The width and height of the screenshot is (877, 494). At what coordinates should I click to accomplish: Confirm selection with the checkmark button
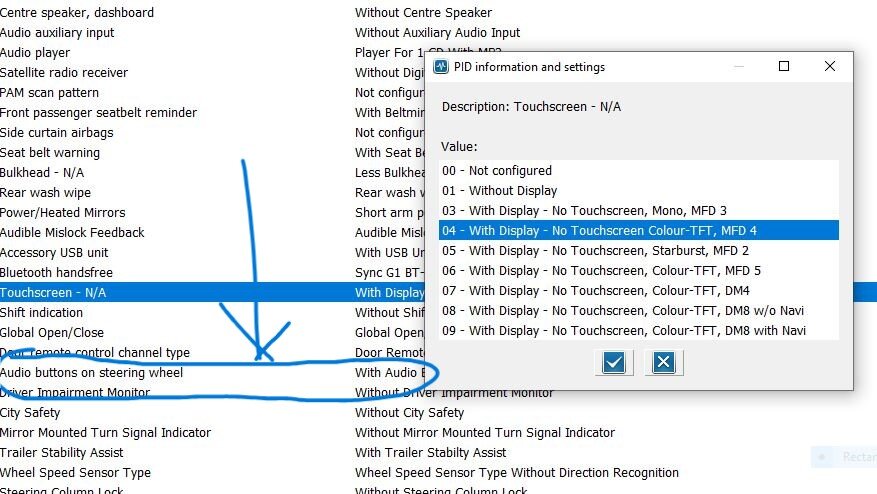tap(614, 362)
